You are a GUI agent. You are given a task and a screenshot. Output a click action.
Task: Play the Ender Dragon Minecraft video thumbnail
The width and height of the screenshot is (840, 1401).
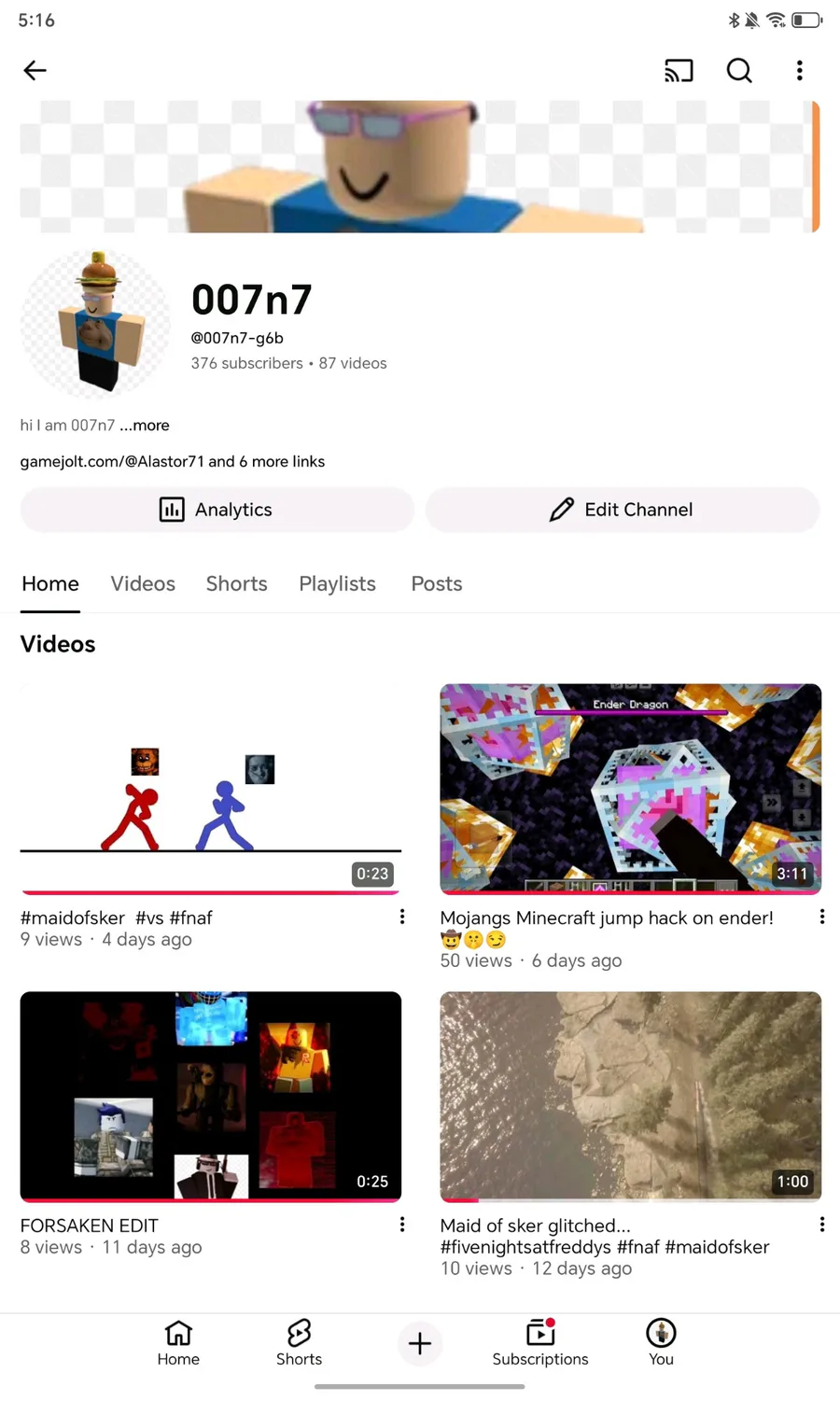(631, 789)
